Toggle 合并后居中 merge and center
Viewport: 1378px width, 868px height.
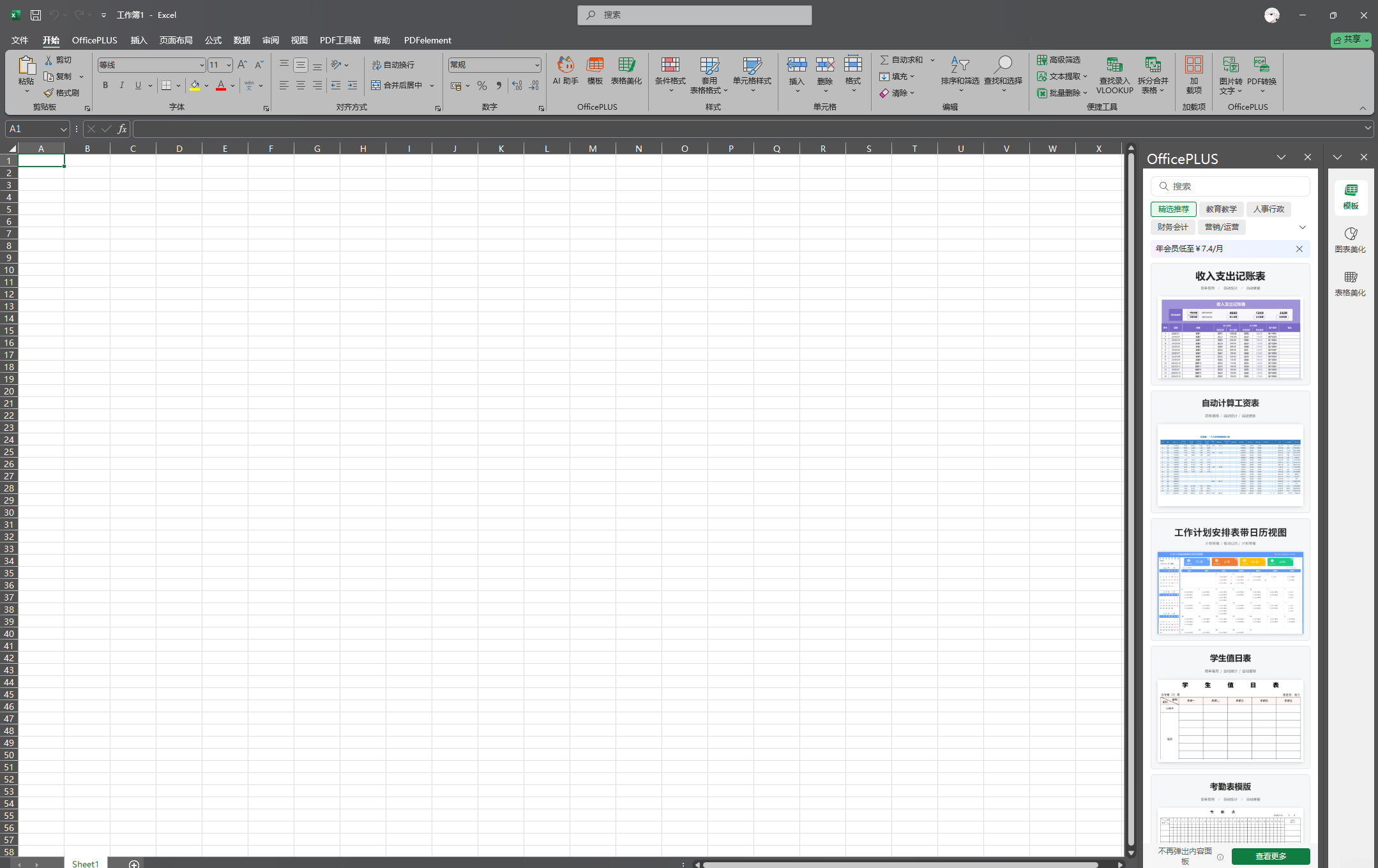click(397, 86)
